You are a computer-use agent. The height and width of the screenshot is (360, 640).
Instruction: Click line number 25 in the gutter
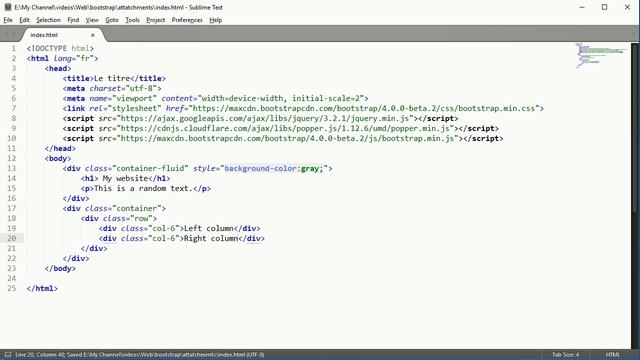click(11, 288)
